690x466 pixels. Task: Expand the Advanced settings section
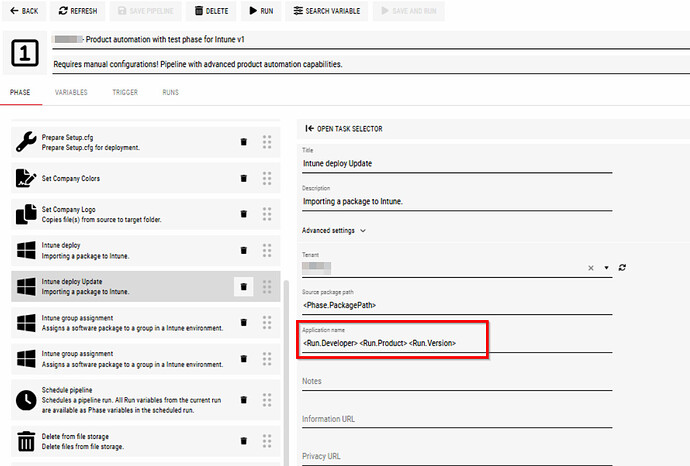(334, 230)
